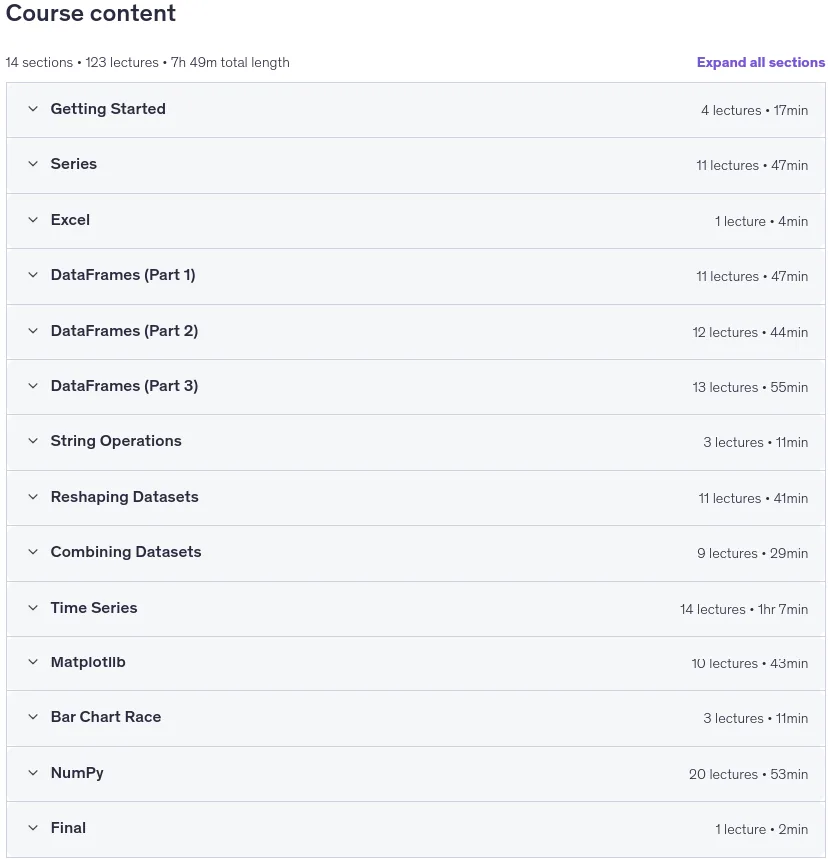The width and height of the screenshot is (828, 859).
Task: Select the Time Series section title text
Action: click(94, 608)
